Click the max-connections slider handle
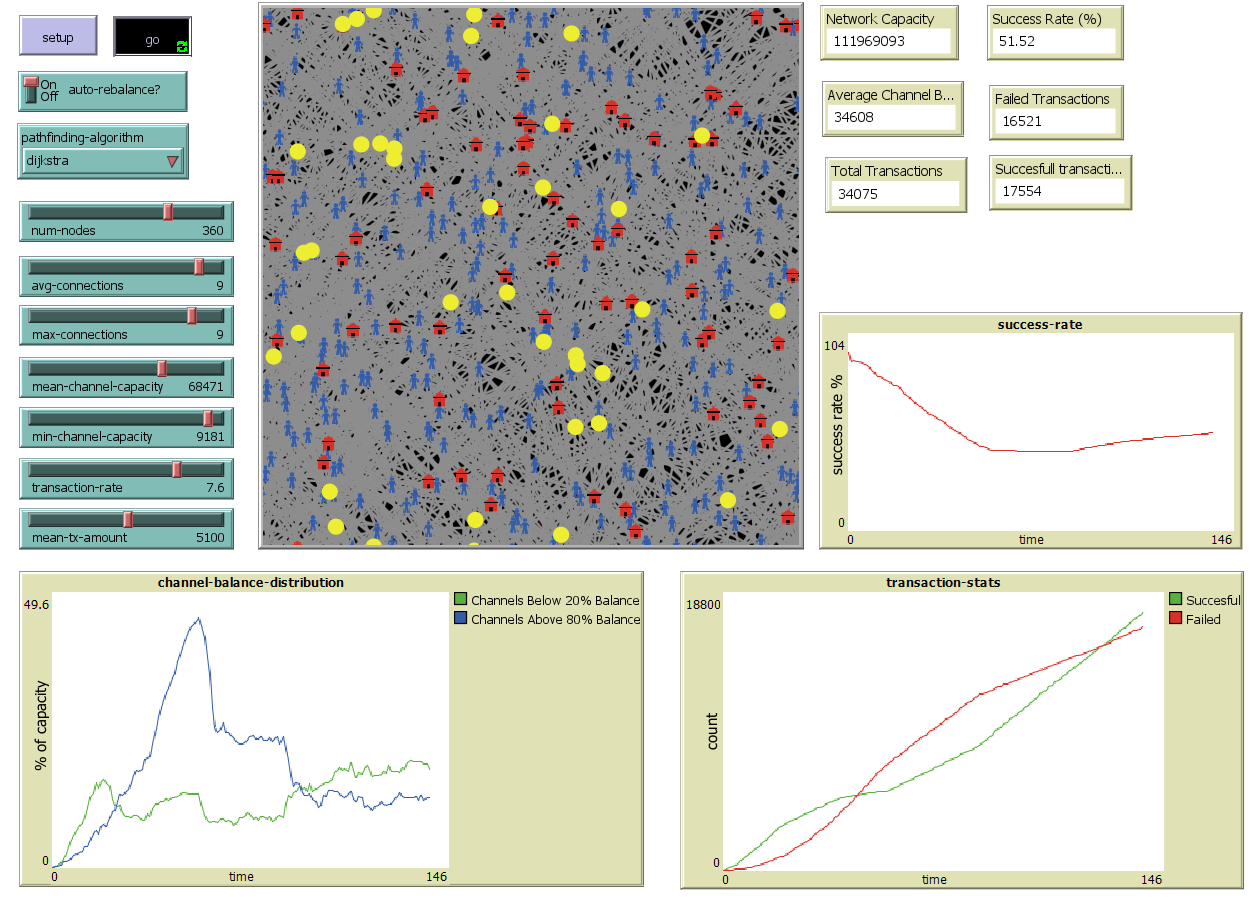Screen dimensions: 1251x899 click(x=192, y=316)
